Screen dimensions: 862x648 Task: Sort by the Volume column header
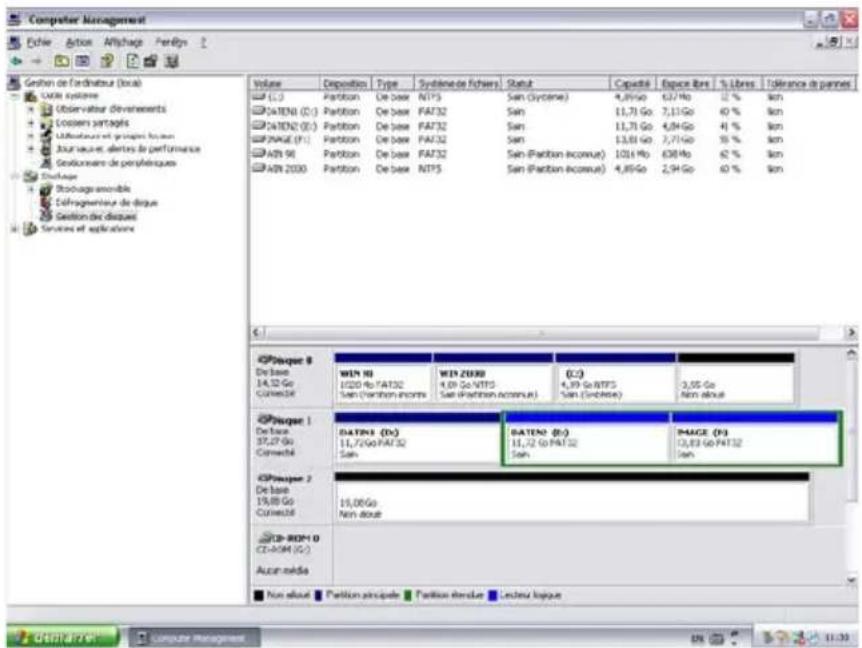pos(284,84)
